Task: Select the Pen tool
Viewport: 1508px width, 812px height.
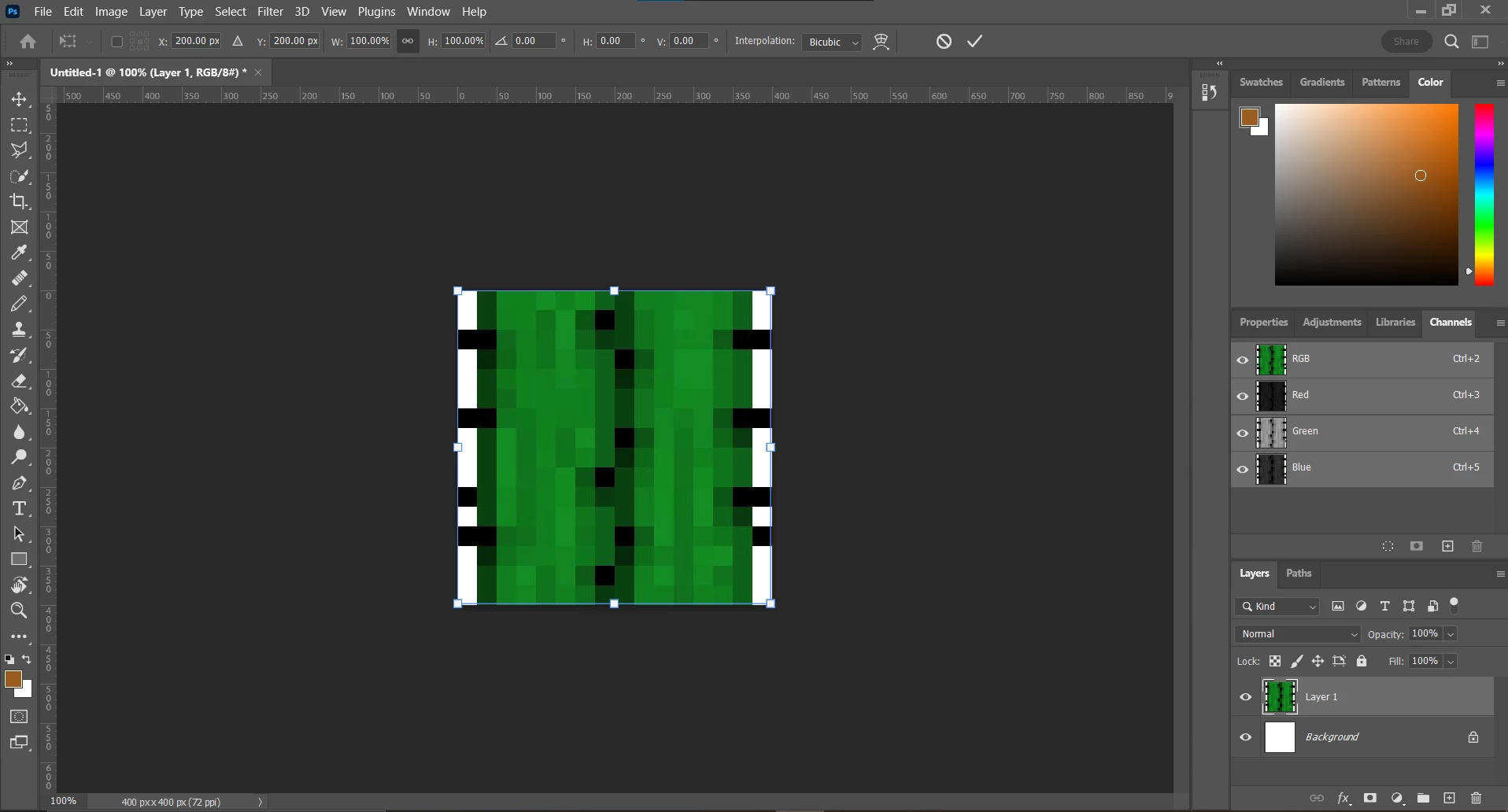Action: tap(20, 483)
